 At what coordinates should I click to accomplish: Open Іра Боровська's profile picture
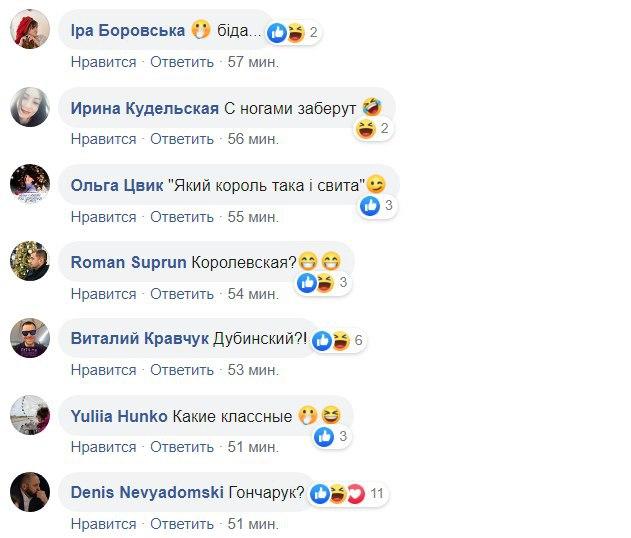[x=30, y=33]
